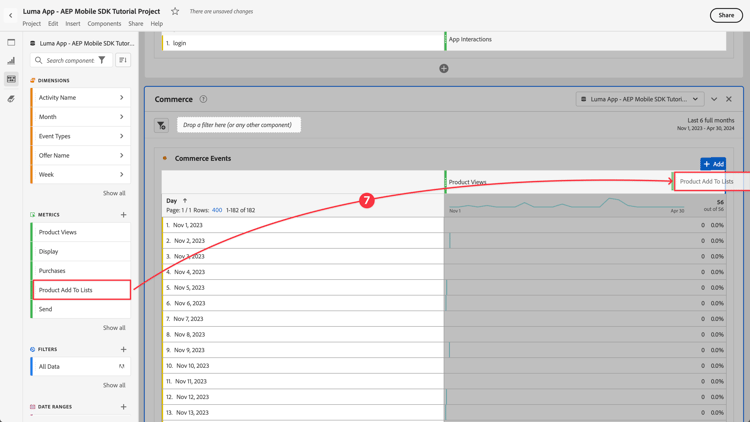Open the Data Dictionary icon in left rail
This screenshot has width=750, height=422.
click(11, 99)
